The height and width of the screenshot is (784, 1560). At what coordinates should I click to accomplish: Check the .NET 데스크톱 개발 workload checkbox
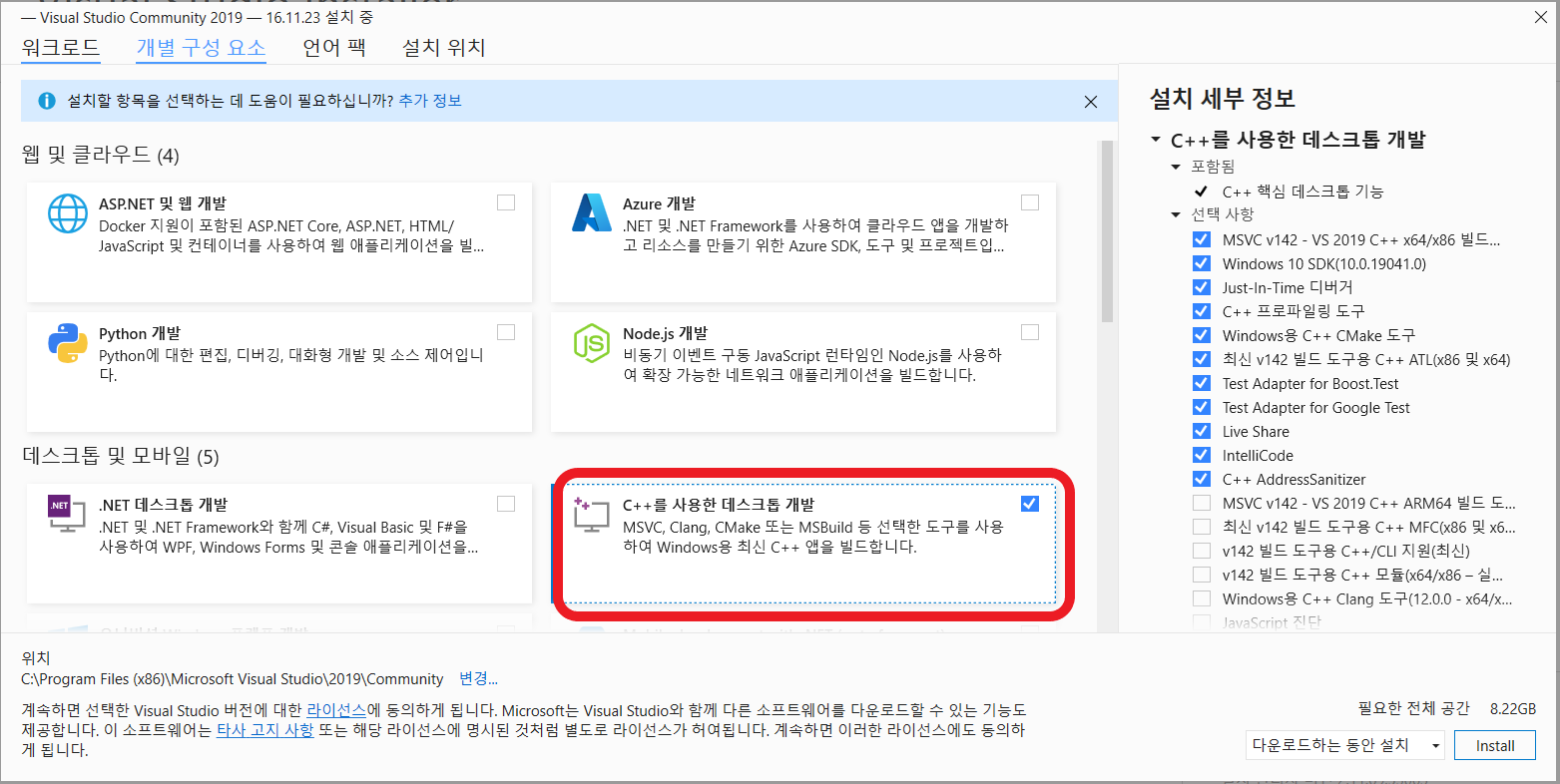click(506, 504)
